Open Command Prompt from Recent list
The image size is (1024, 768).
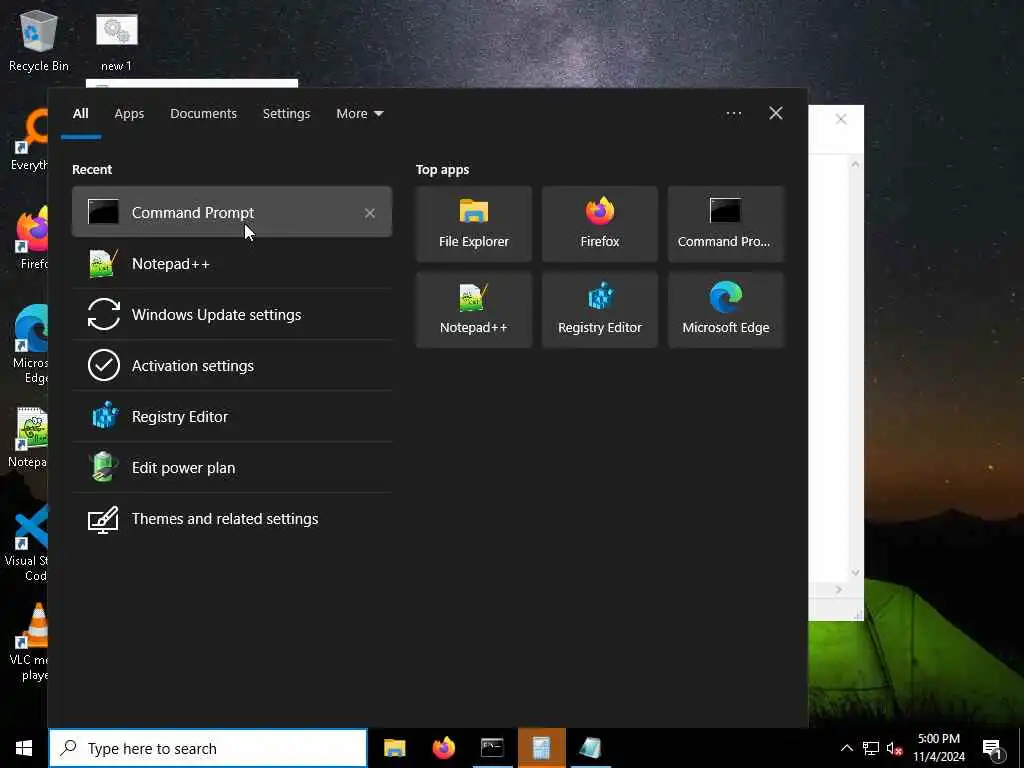pyautogui.click(x=232, y=212)
